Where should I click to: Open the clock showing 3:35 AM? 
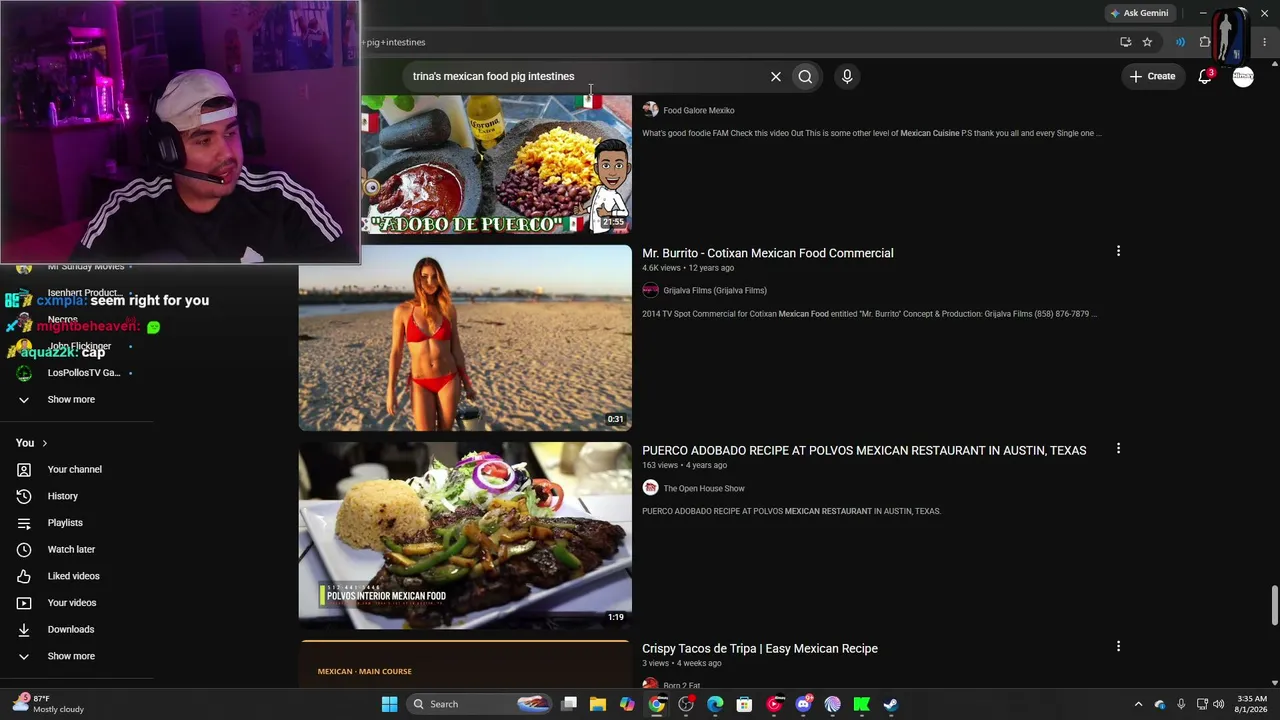(x=1252, y=704)
